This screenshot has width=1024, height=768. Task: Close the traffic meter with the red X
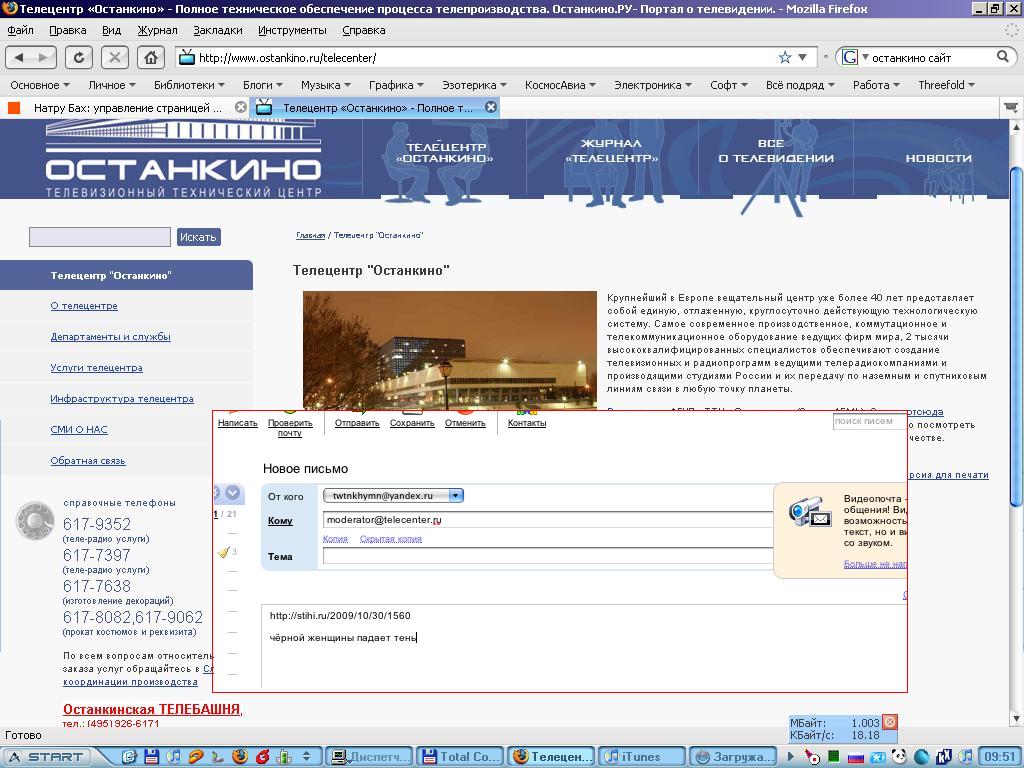[889, 722]
